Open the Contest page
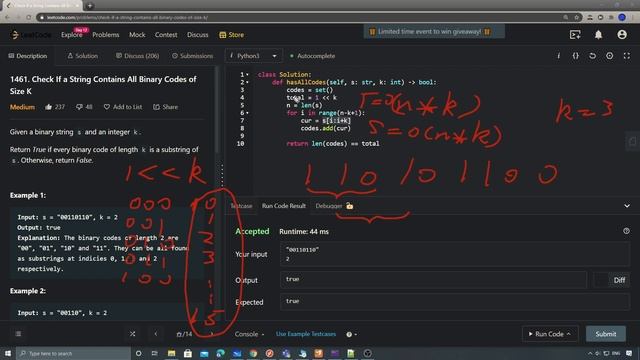The height and width of the screenshot is (360, 640). click(166, 35)
